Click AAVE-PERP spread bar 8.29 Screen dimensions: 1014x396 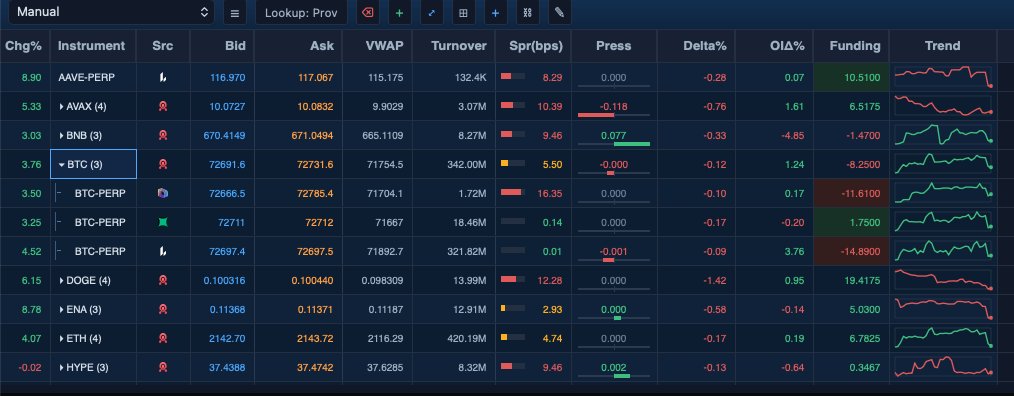[x=512, y=77]
